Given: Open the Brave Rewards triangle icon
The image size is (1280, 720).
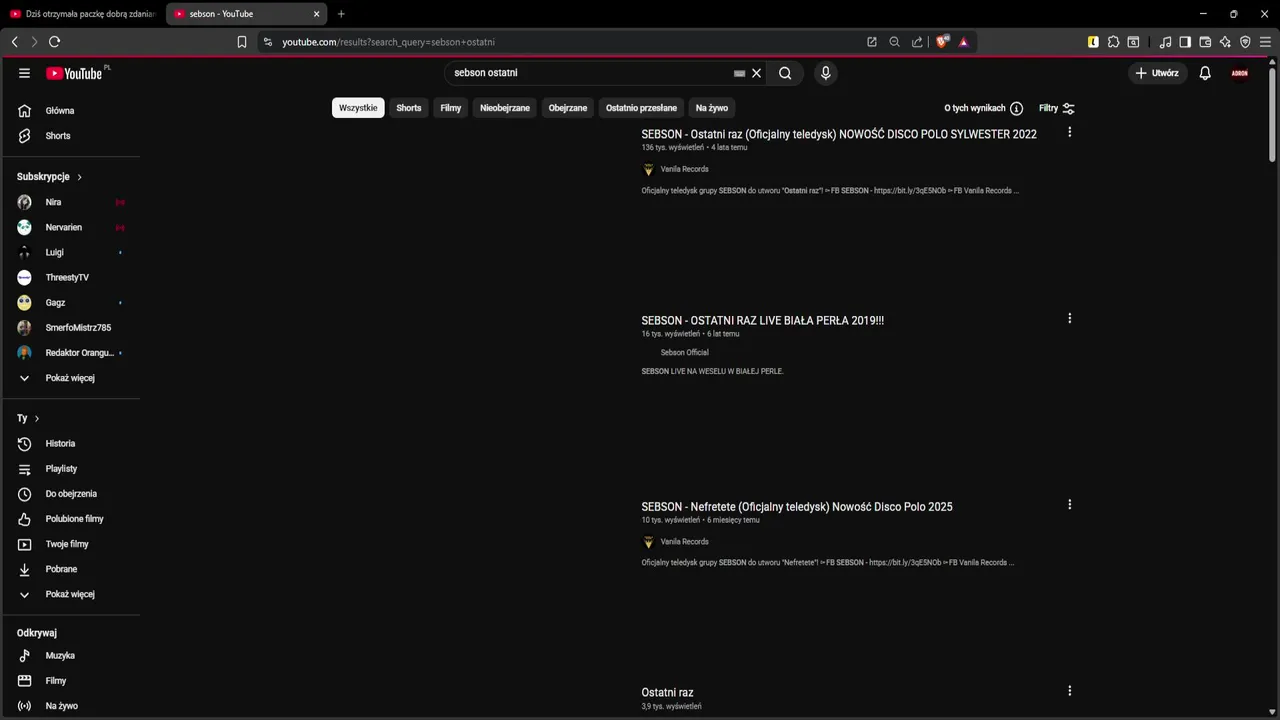Looking at the screenshot, I should (x=963, y=42).
